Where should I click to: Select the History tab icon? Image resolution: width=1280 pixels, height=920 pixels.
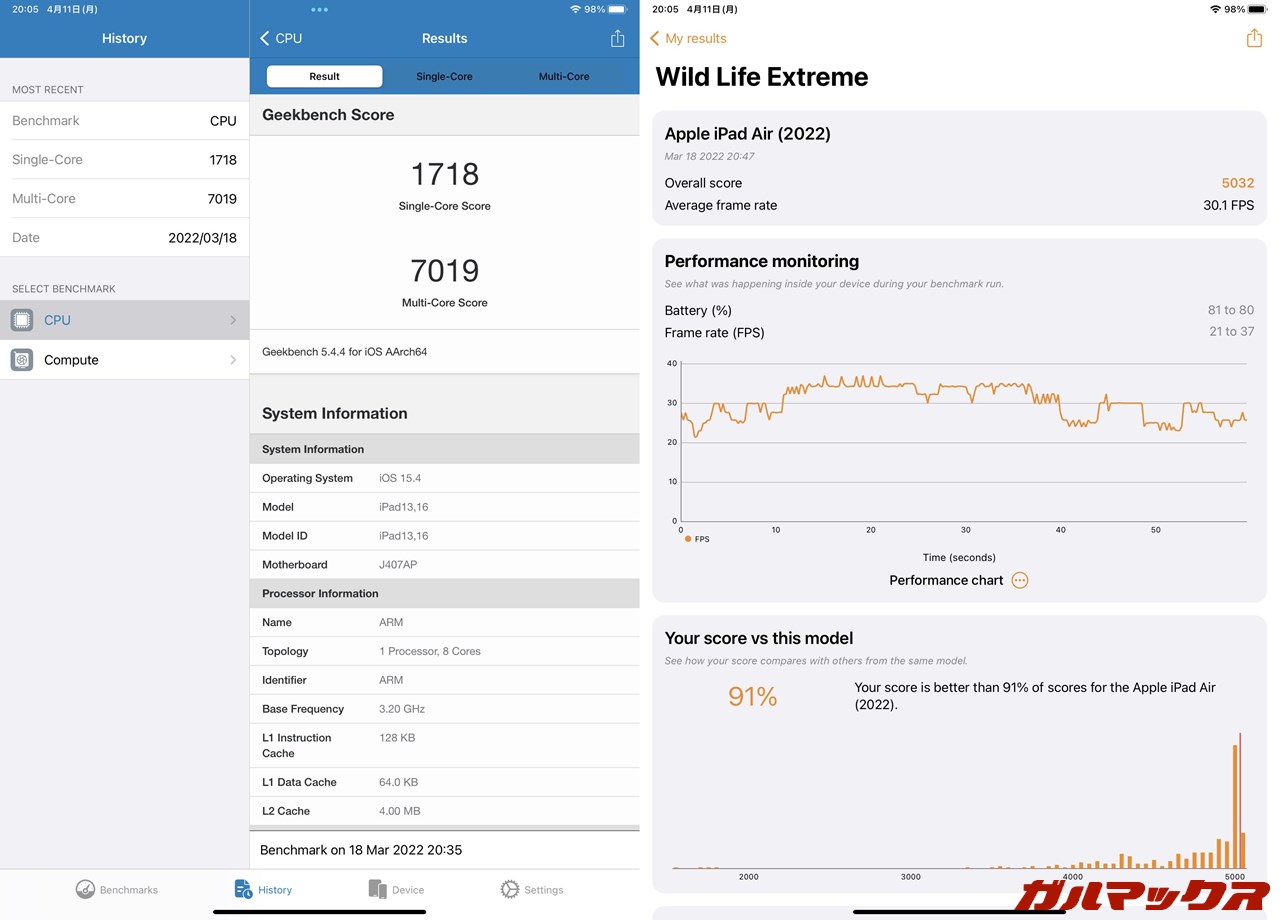click(244, 889)
